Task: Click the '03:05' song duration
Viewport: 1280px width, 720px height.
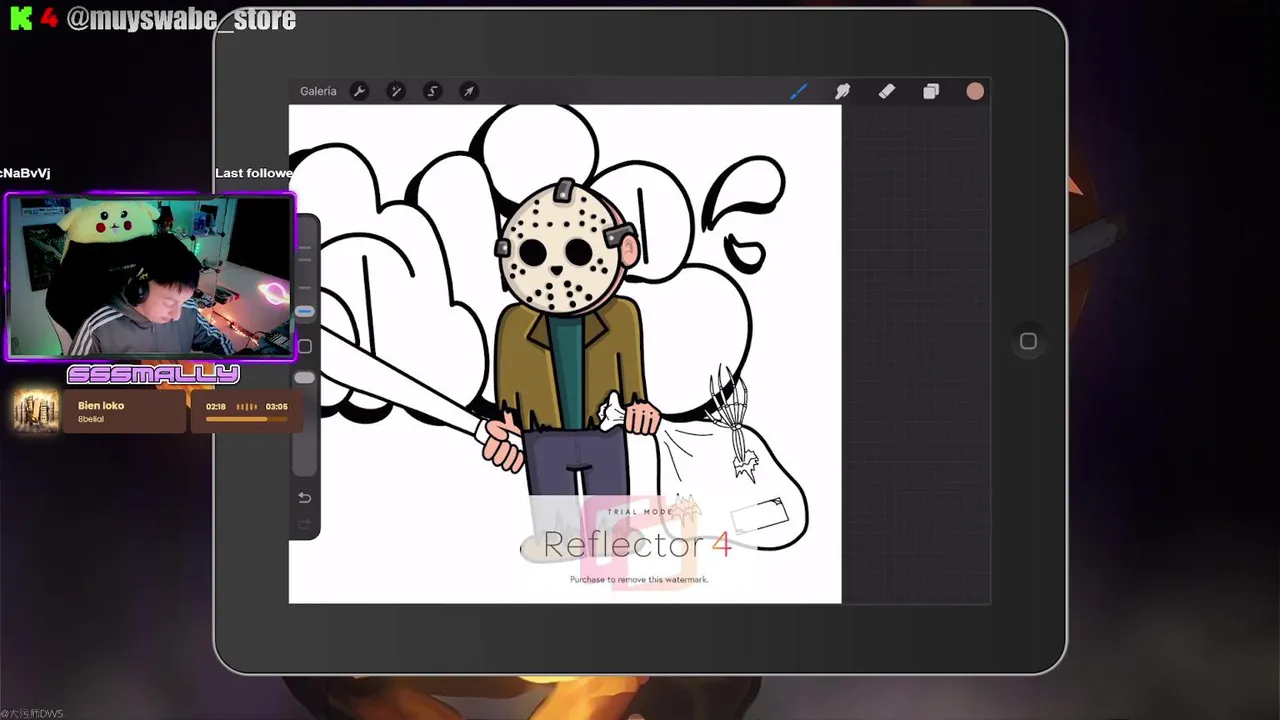Action: pos(276,407)
